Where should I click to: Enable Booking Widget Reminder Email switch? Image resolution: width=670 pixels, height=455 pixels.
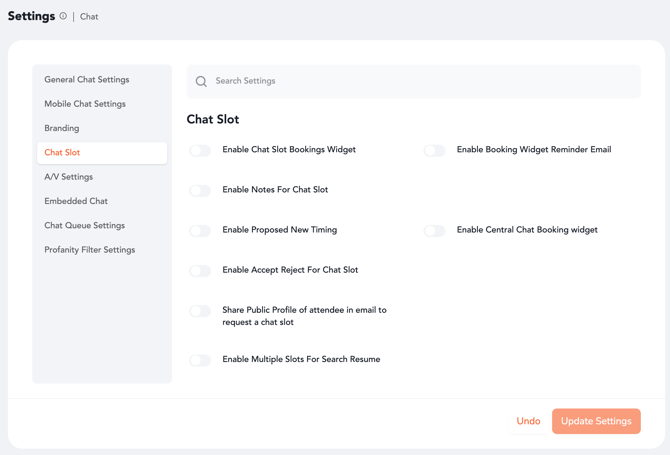pos(434,150)
